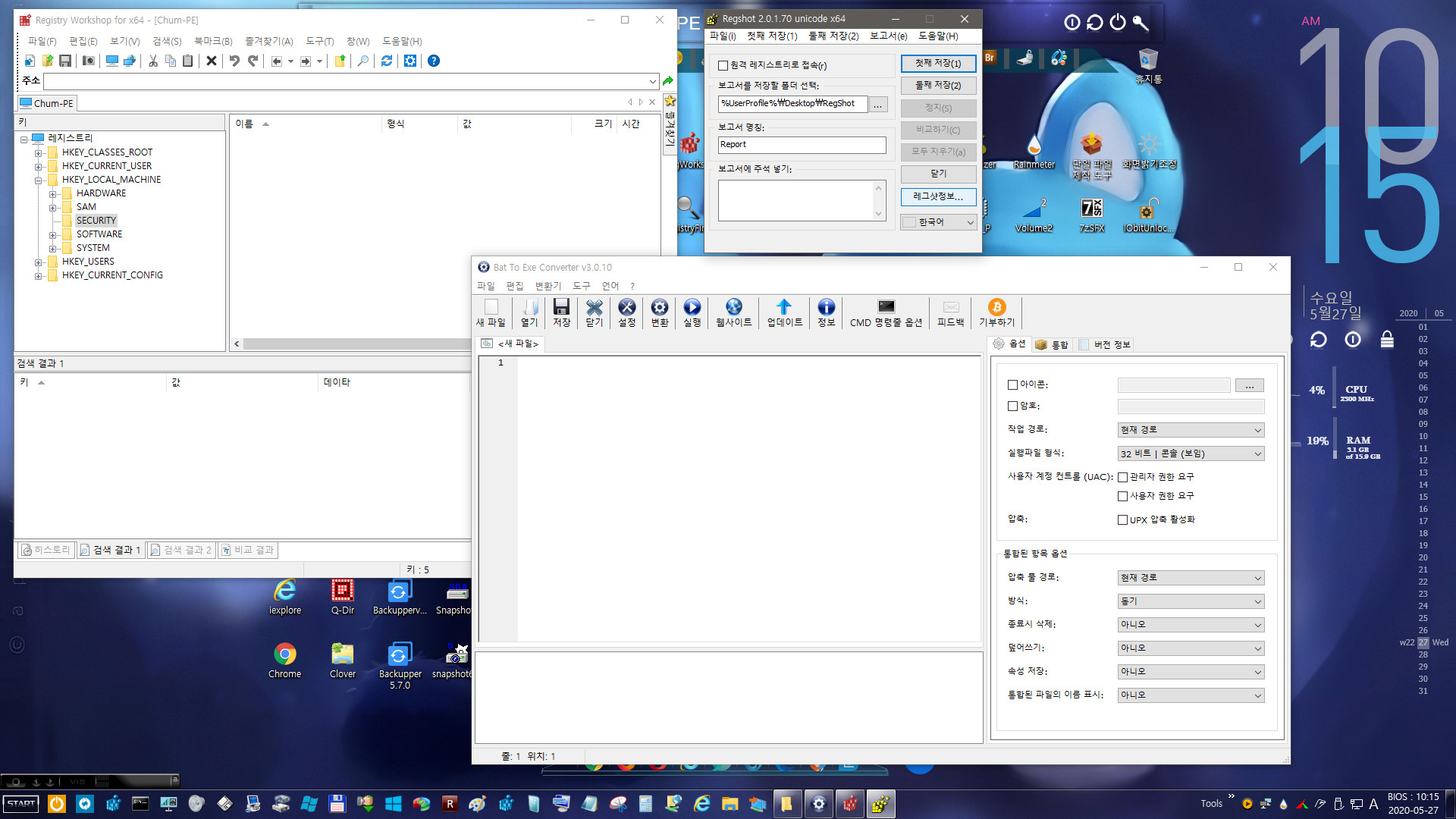Toggle 원격 레지스트리로 접속 checkbox in Regshot
Screen dimensions: 1456x819
[x=723, y=66]
